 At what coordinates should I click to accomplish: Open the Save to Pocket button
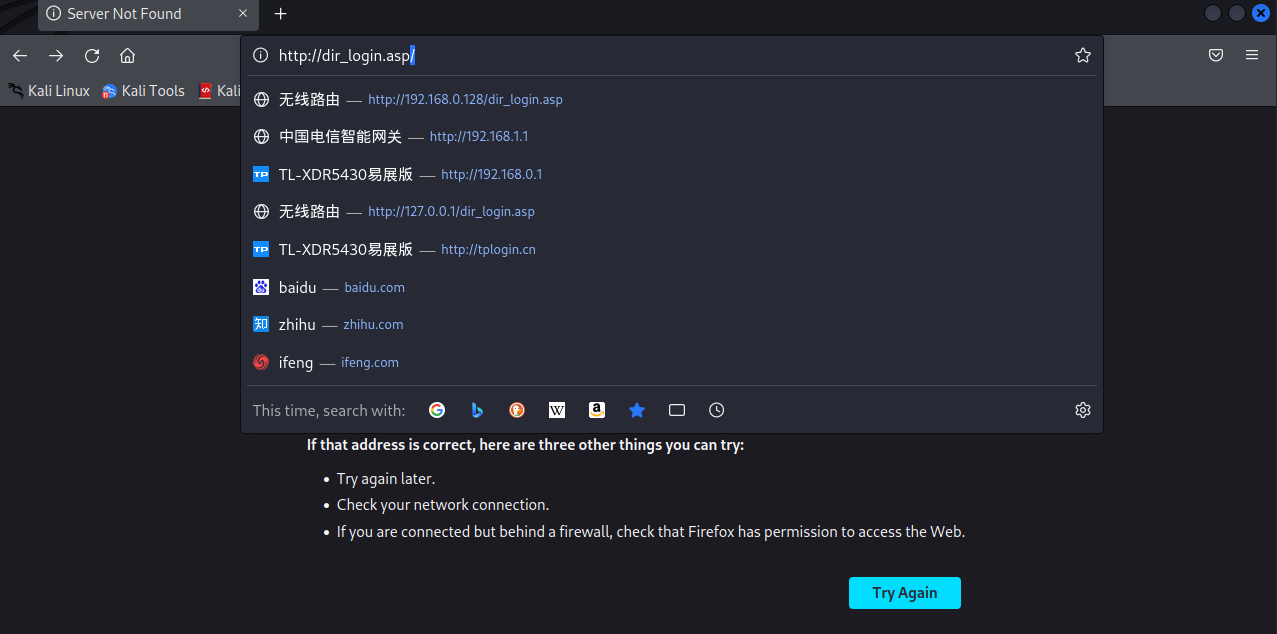[1216, 56]
